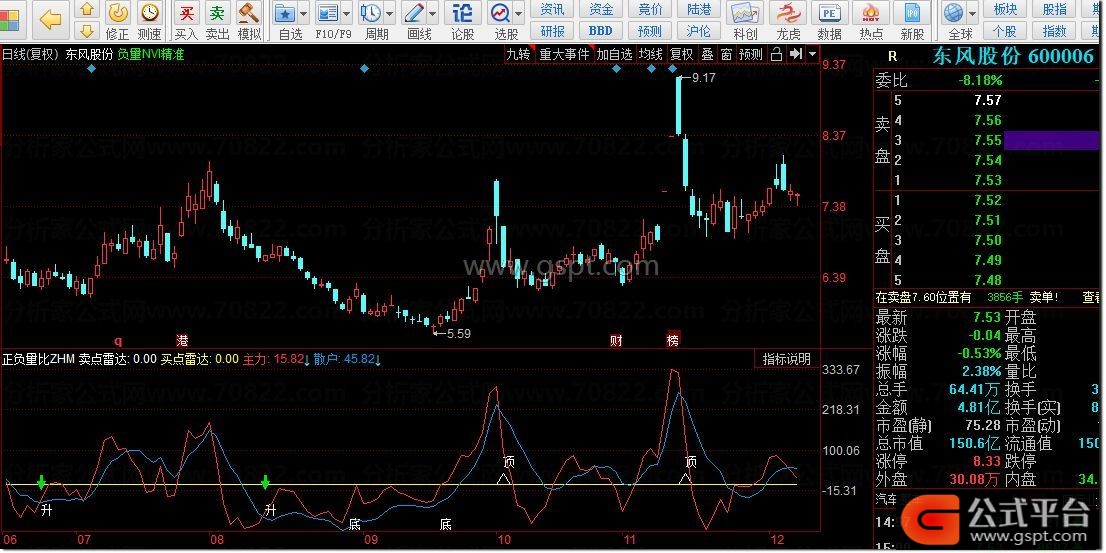The height and width of the screenshot is (553, 1106).
Task: Expand the 自选 dropdown arrow
Action: (304, 13)
